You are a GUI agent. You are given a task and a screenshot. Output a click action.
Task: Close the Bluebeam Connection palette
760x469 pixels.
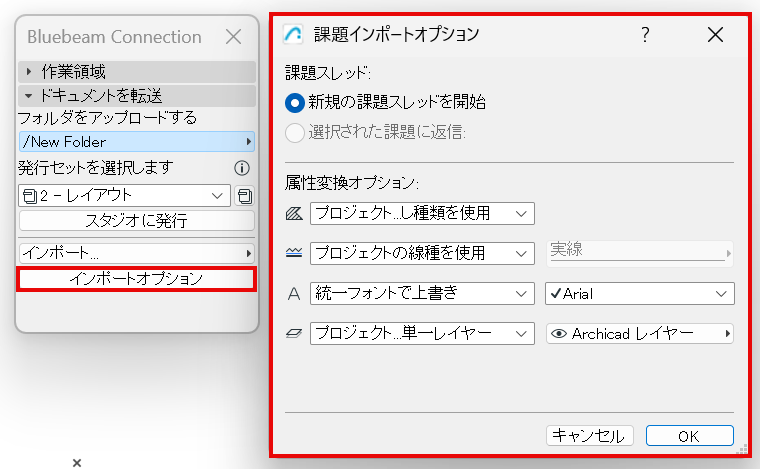[x=234, y=36]
